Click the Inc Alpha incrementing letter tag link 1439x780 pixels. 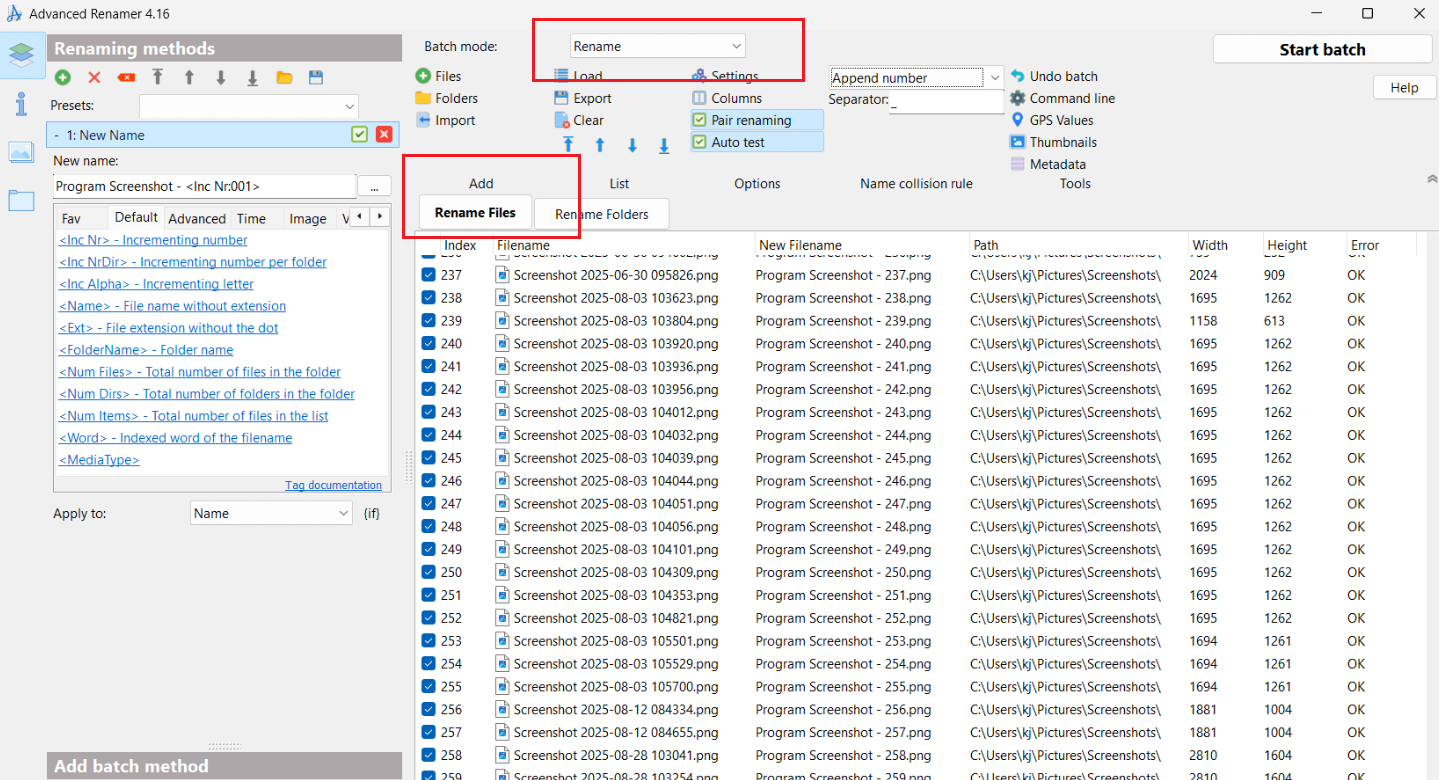pos(156,284)
